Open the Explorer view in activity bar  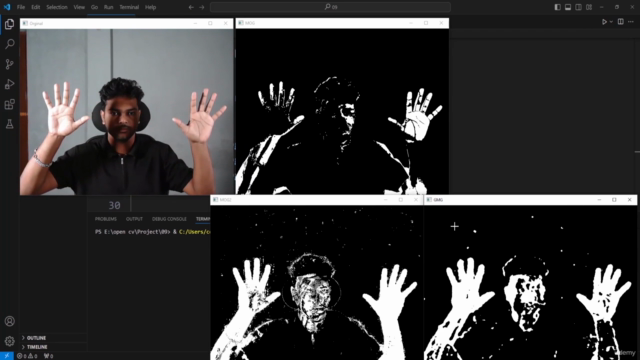point(9,24)
